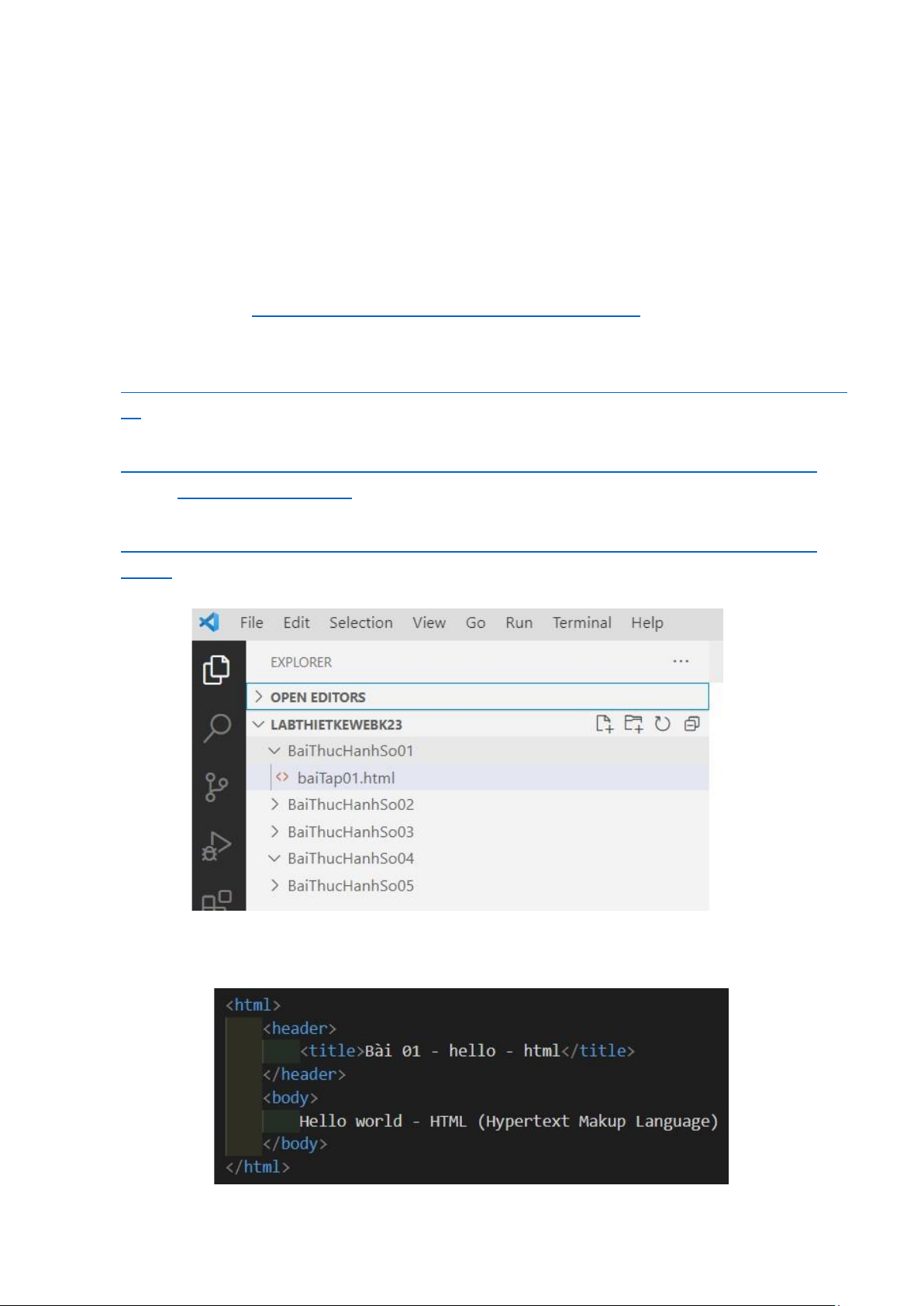
Task: Collapse the LABTHIETKEWEBK23 workspace section
Action: [x=259, y=724]
